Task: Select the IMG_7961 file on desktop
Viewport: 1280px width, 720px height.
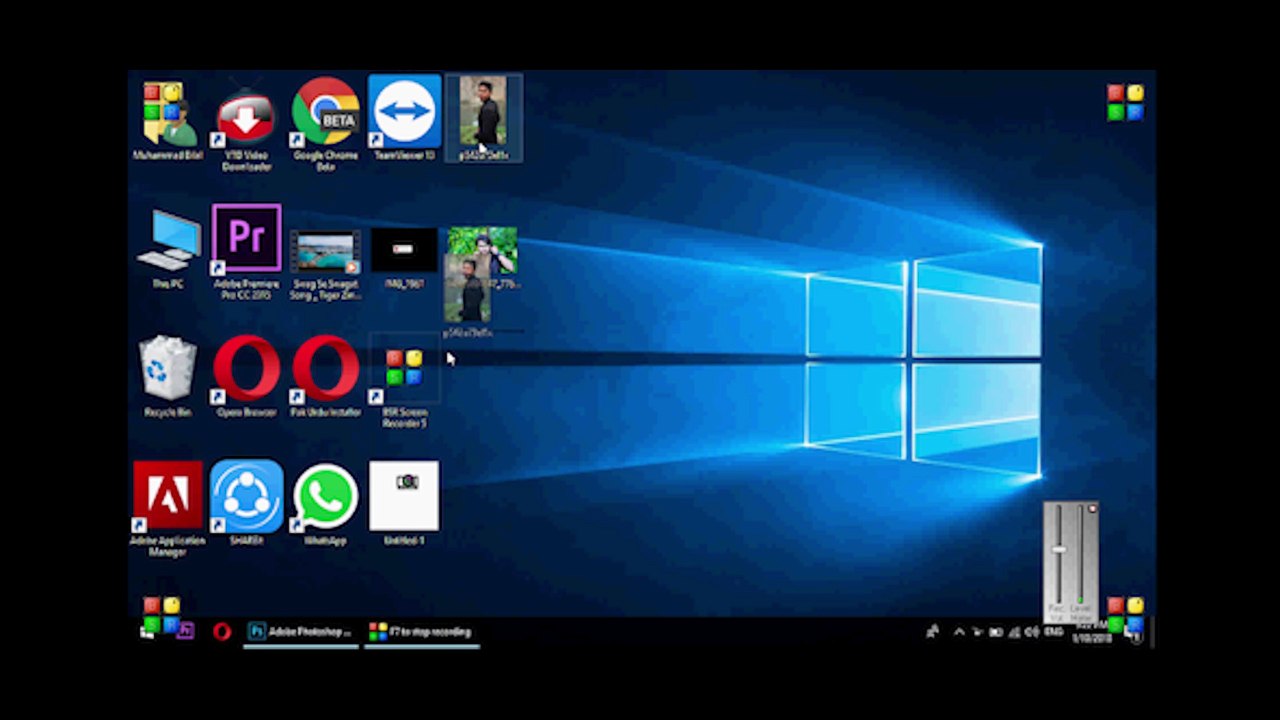Action: (404, 259)
